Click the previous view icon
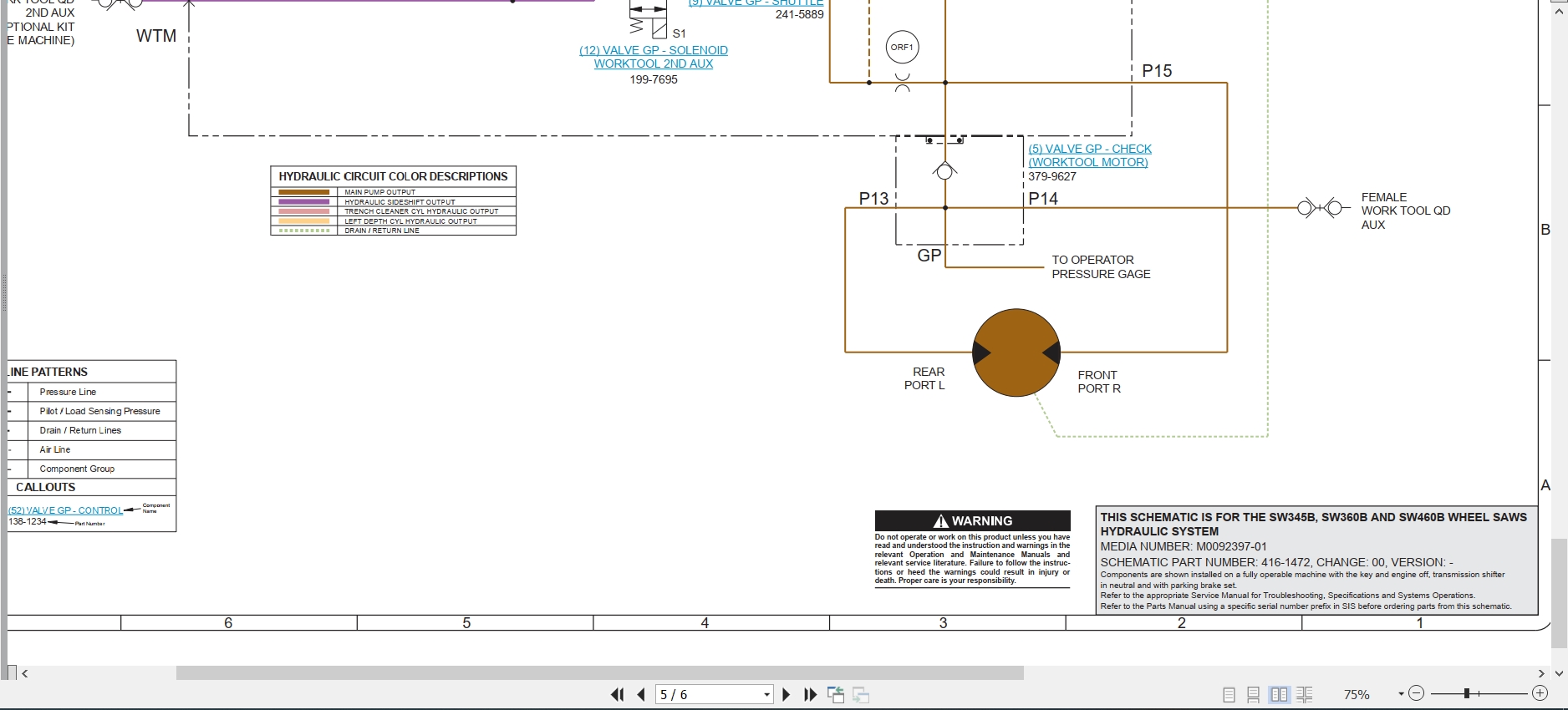1568x710 pixels. (835, 694)
